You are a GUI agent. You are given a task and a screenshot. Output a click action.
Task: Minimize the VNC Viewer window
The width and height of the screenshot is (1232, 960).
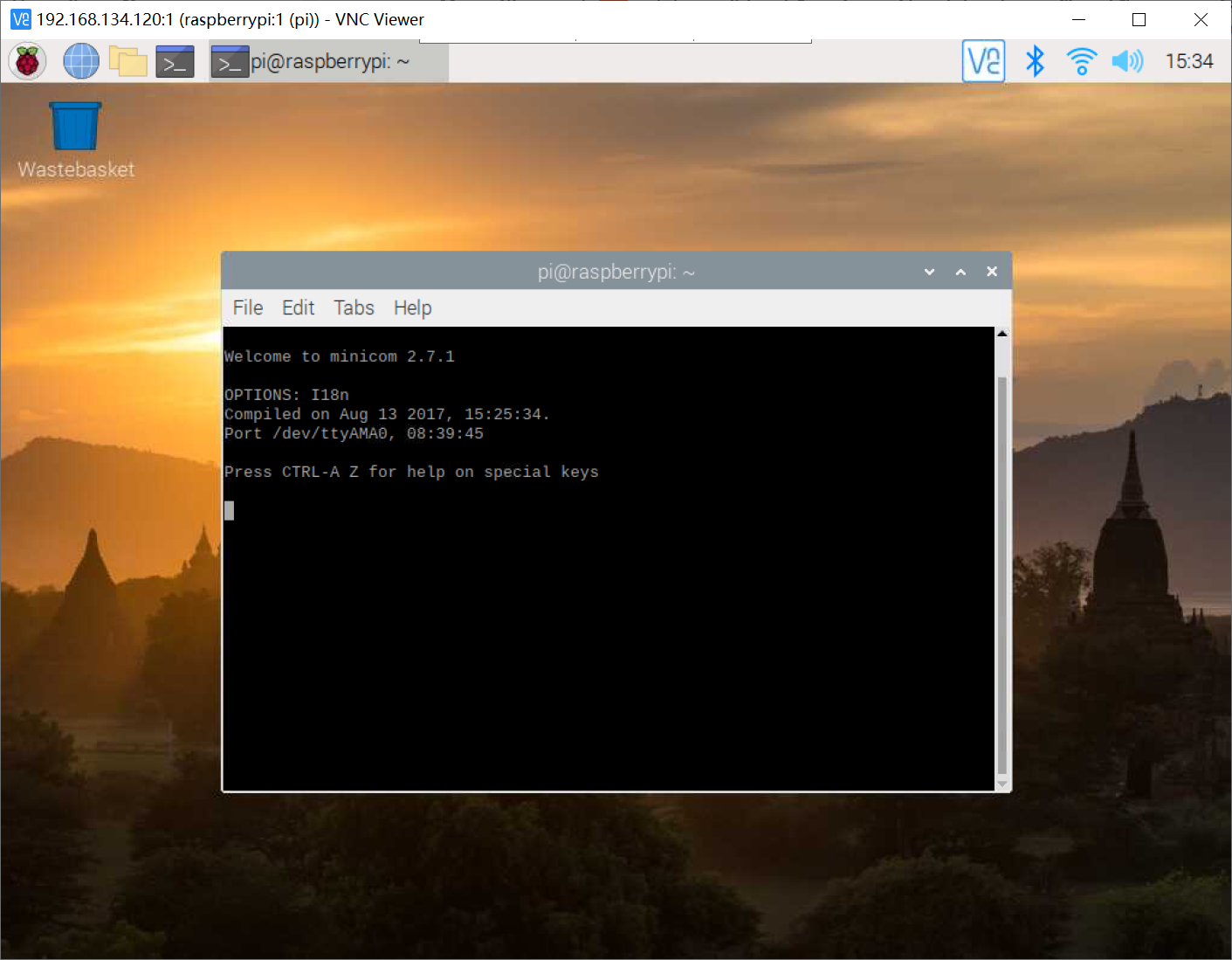coord(1078,19)
